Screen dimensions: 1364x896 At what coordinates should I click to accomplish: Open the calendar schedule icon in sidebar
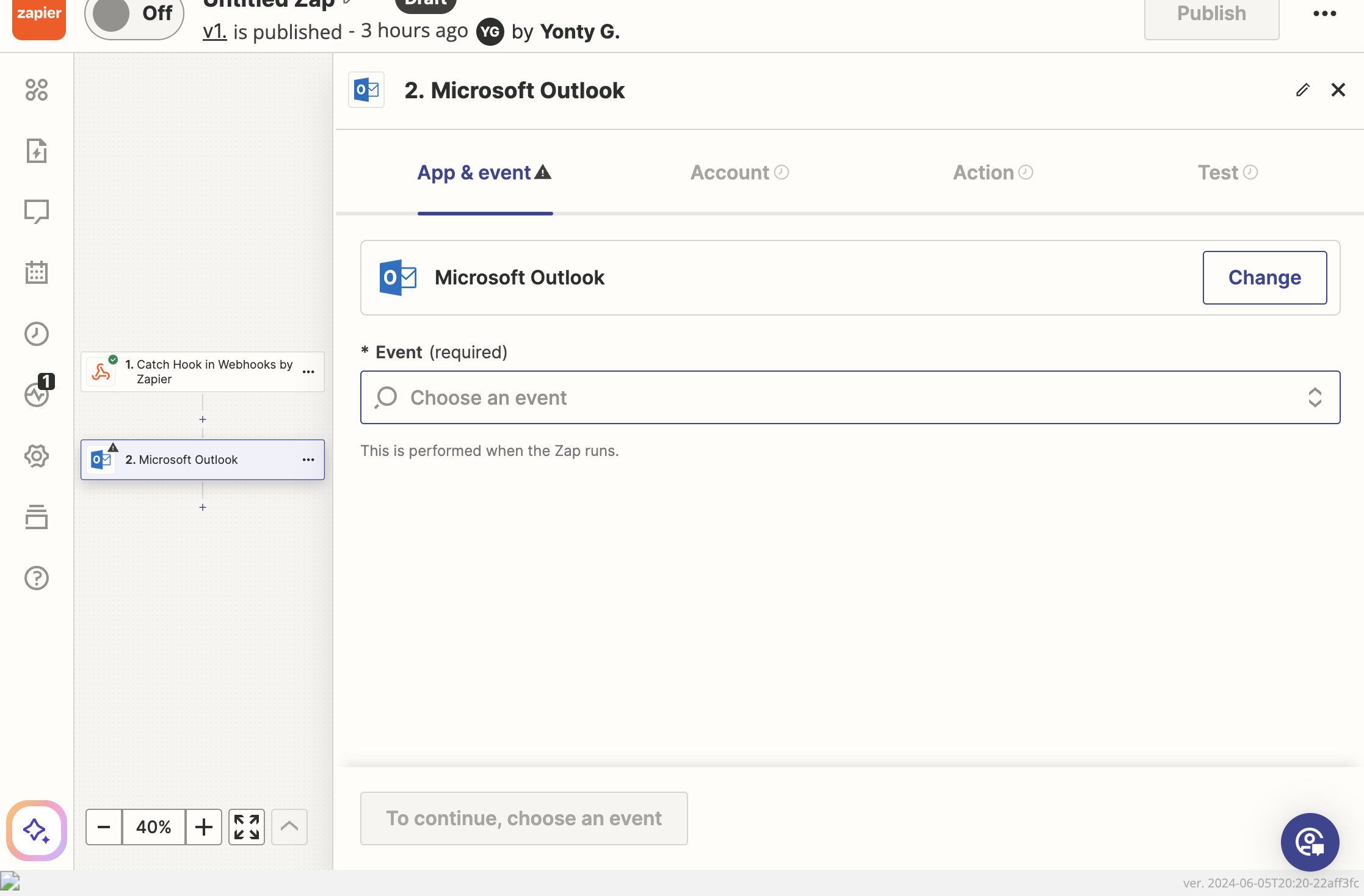click(x=37, y=272)
